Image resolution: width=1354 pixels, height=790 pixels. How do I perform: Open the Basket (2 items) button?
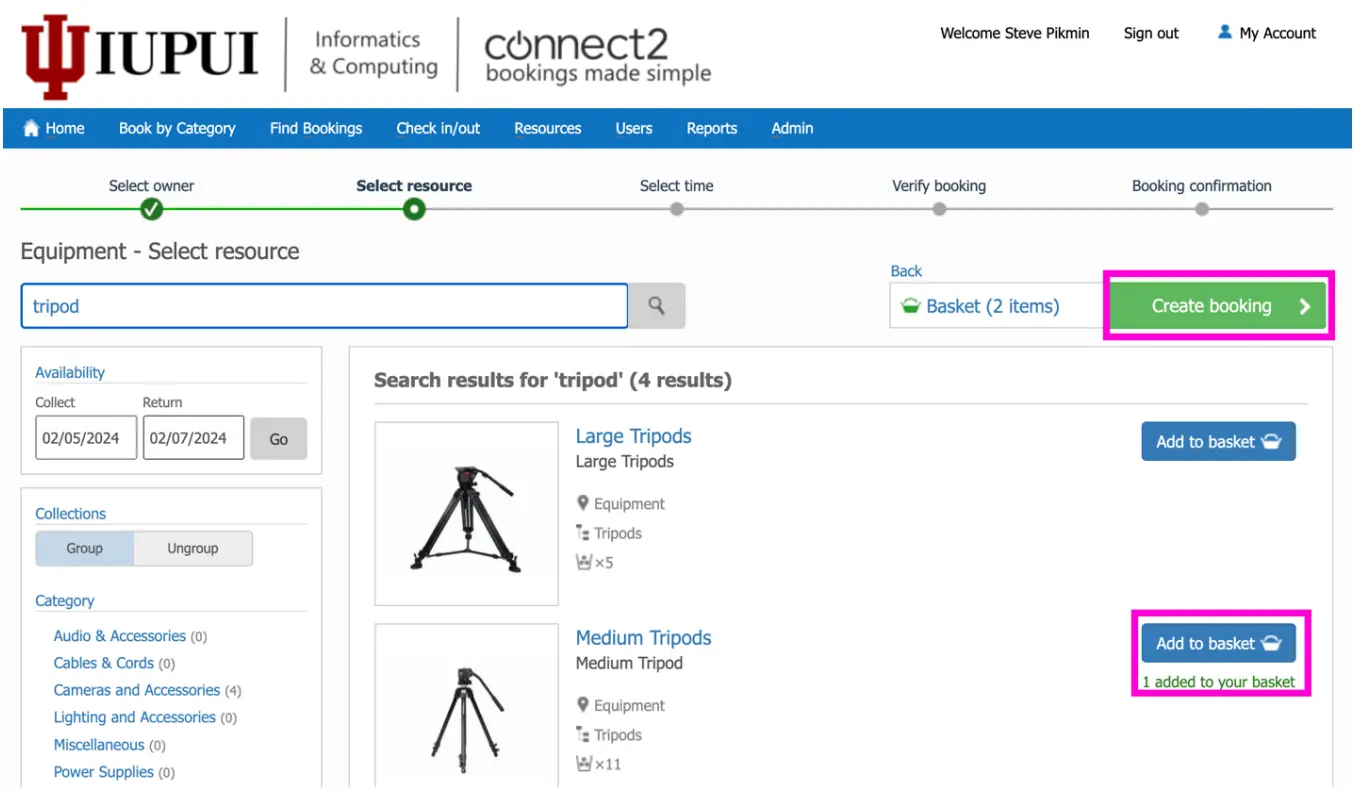tap(997, 306)
